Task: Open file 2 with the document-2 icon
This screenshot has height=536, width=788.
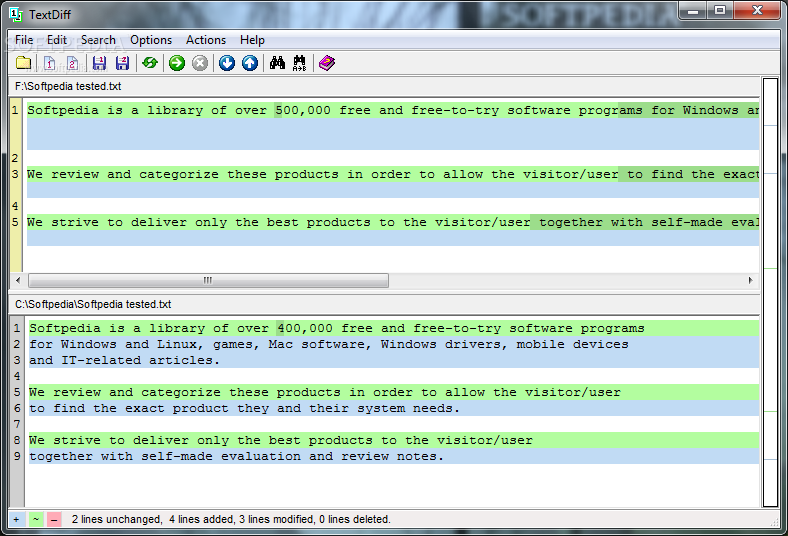Action: [72, 63]
